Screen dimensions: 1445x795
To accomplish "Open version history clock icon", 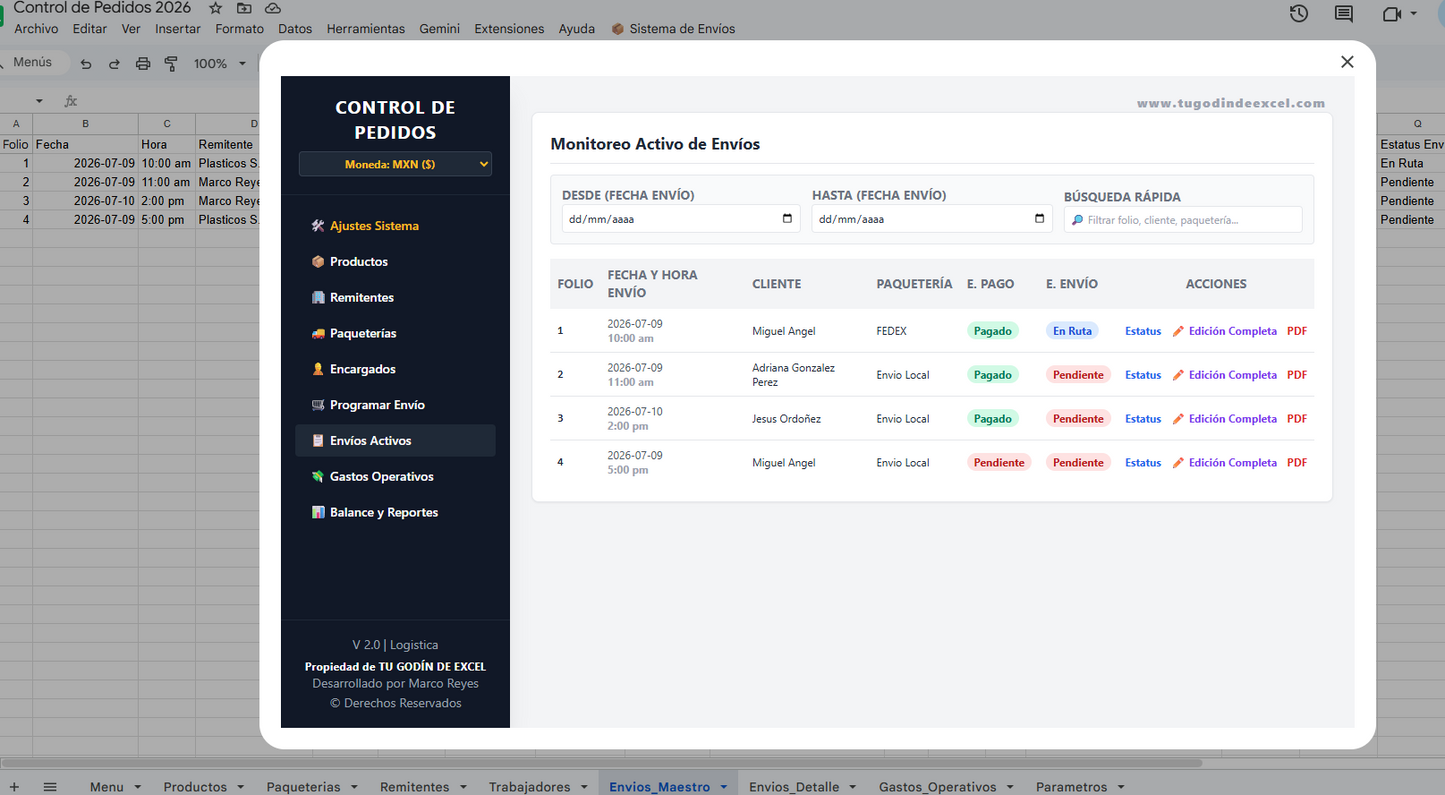I will click(x=1299, y=14).
